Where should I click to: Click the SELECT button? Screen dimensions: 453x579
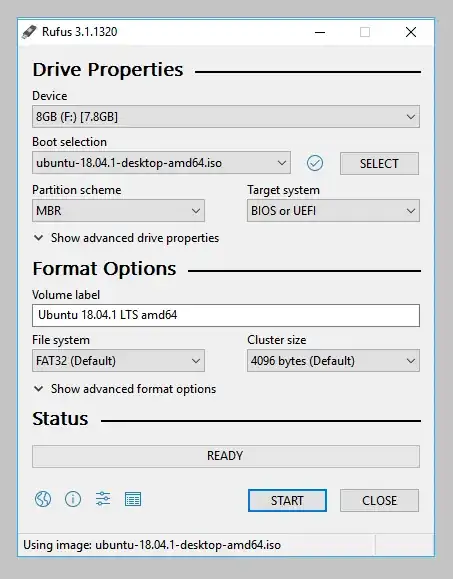[x=379, y=163]
